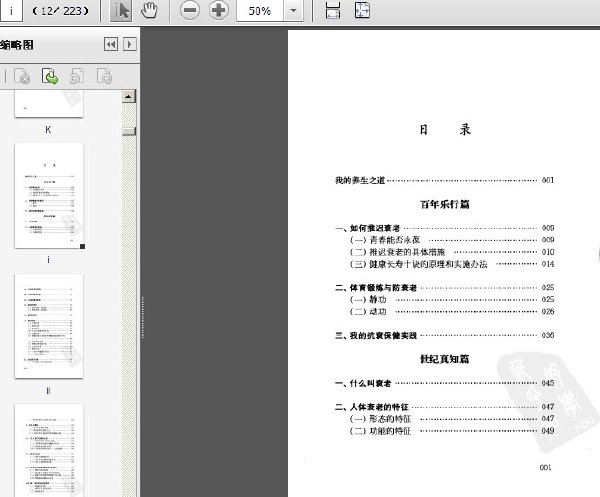Click the 50% zoom value field
This screenshot has width=600, height=497.
(x=260, y=10)
